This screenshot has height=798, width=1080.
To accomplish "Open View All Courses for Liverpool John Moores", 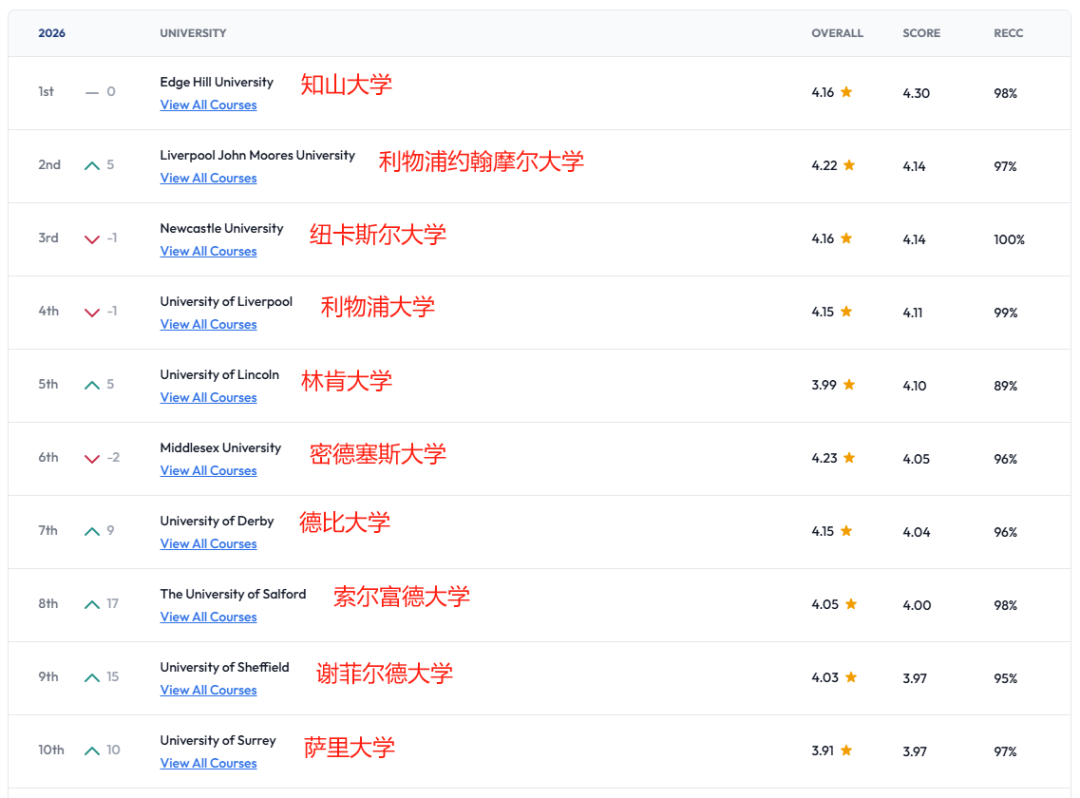I will pyautogui.click(x=208, y=178).
